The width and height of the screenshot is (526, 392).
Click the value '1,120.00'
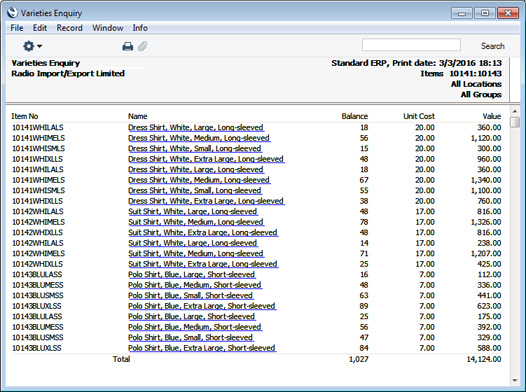(x=486, y=138)
